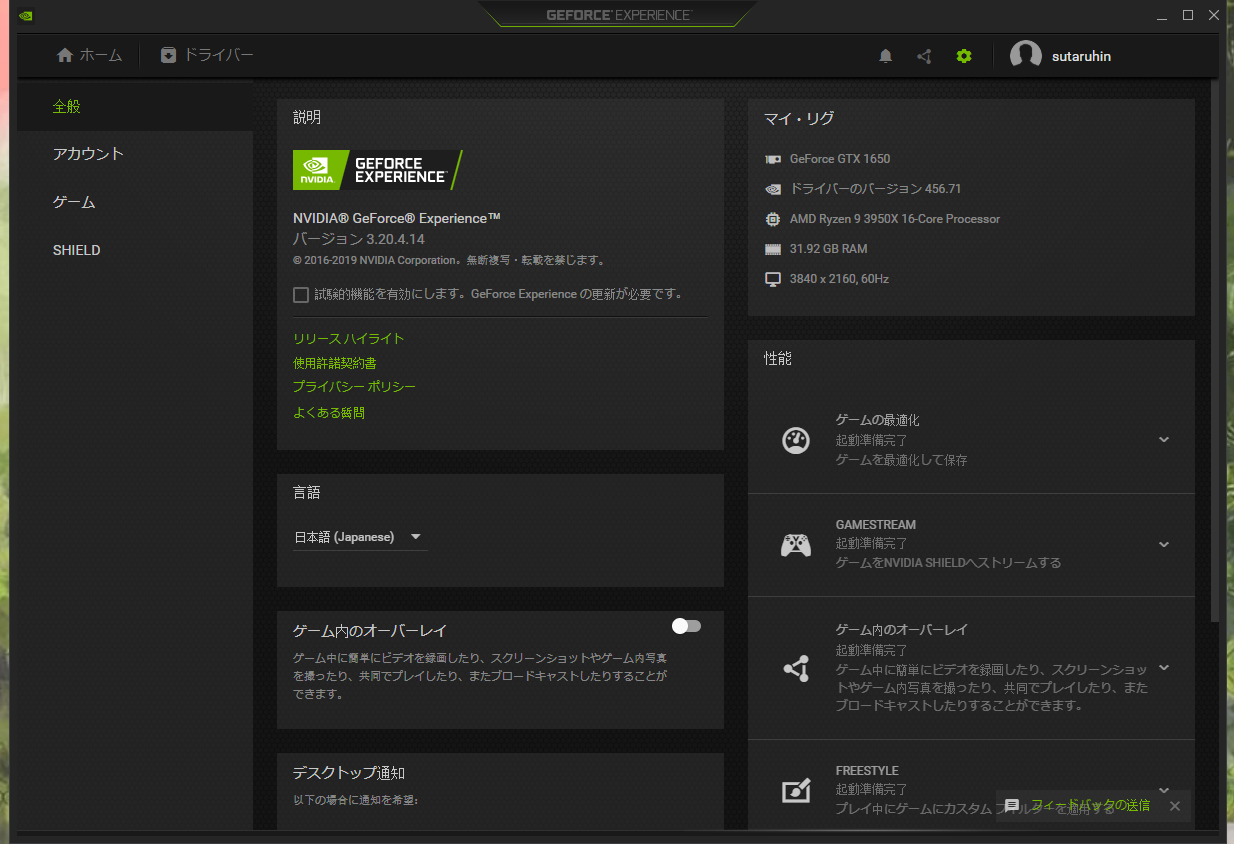
Task: Click the 説明 heading
Action: point(307,117)
